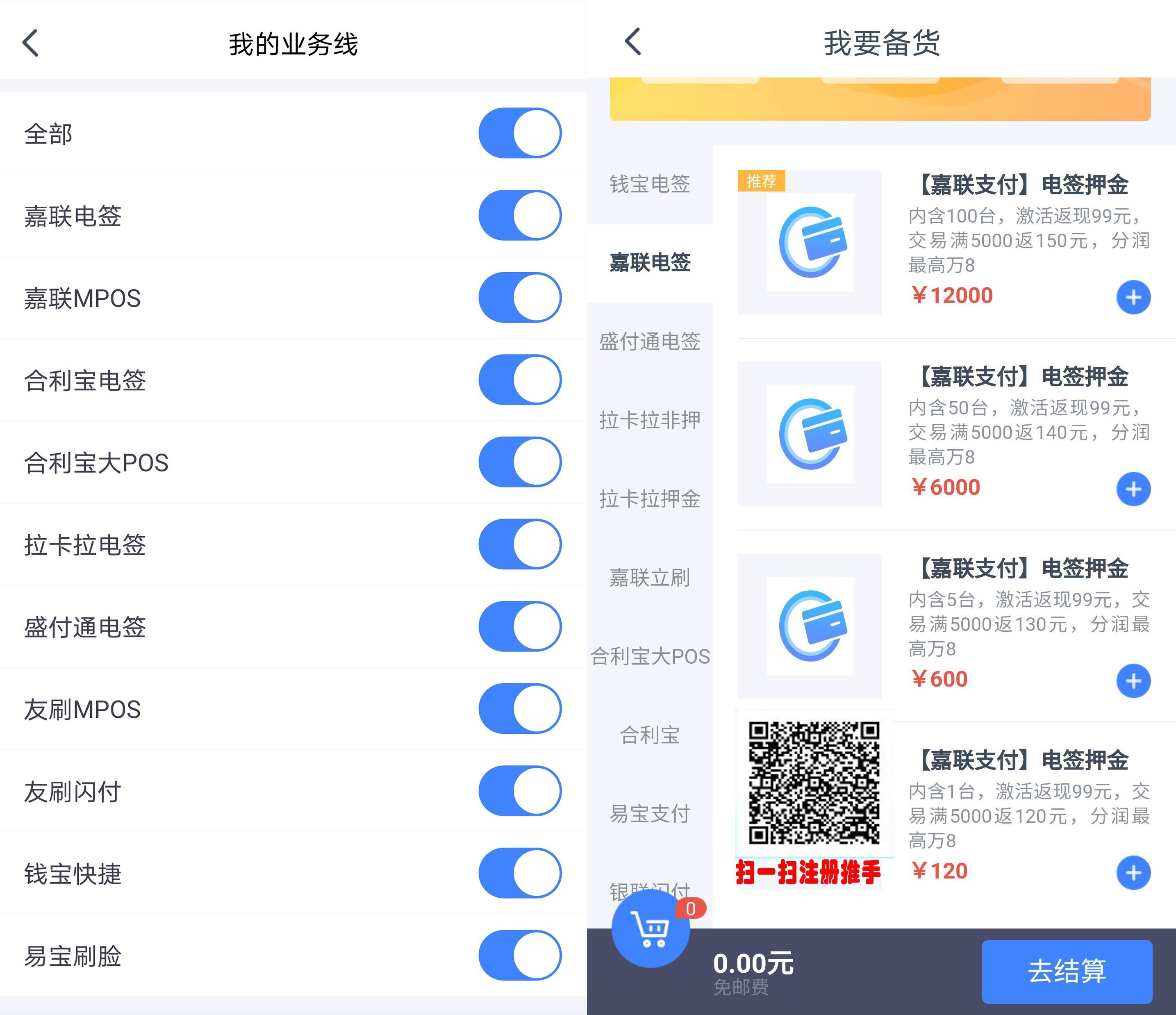The width and height of the screenshot is (1176, 1015).
Task: Tap the 内含50台 product description
Action: pyautogui.click(x=1030, y=432)
